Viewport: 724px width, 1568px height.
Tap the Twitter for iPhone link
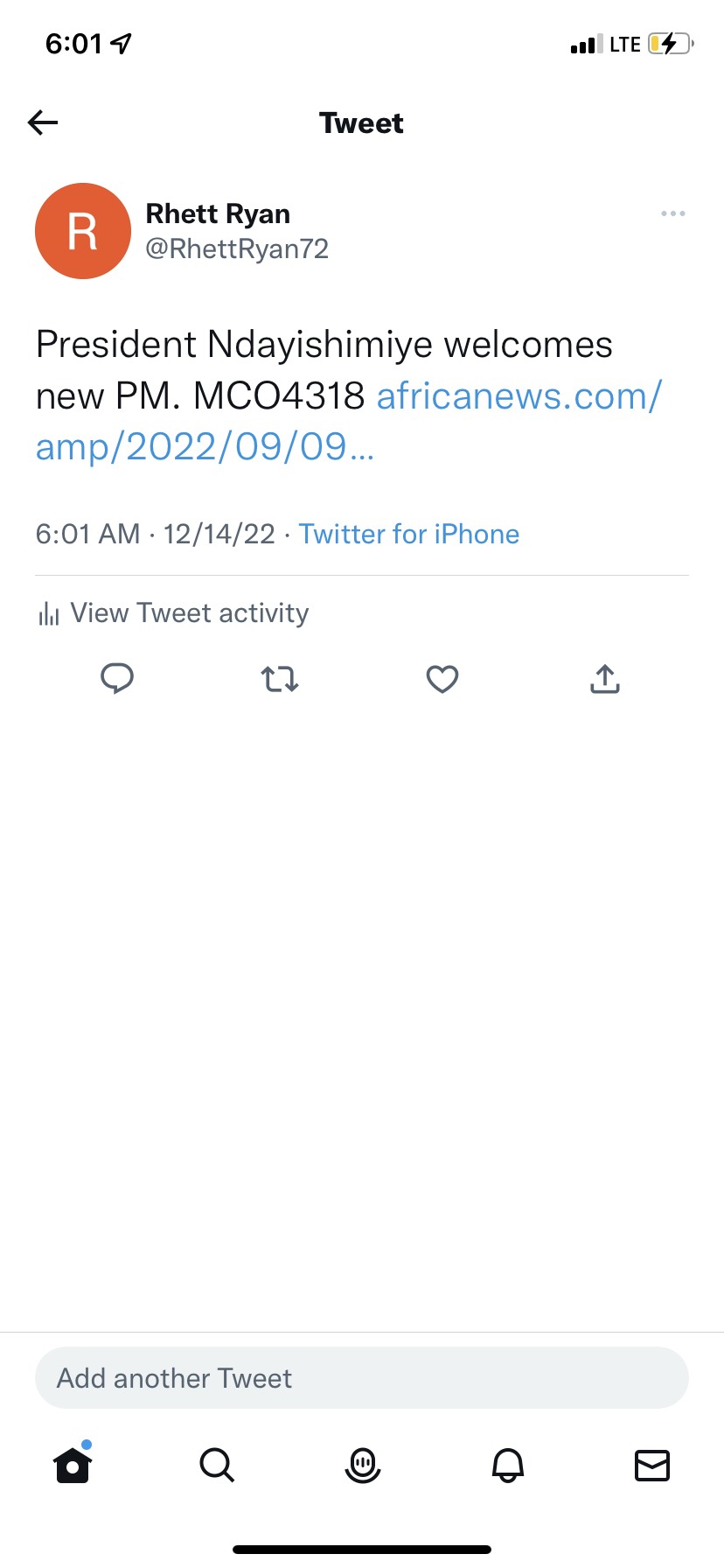tap(409, 534)
